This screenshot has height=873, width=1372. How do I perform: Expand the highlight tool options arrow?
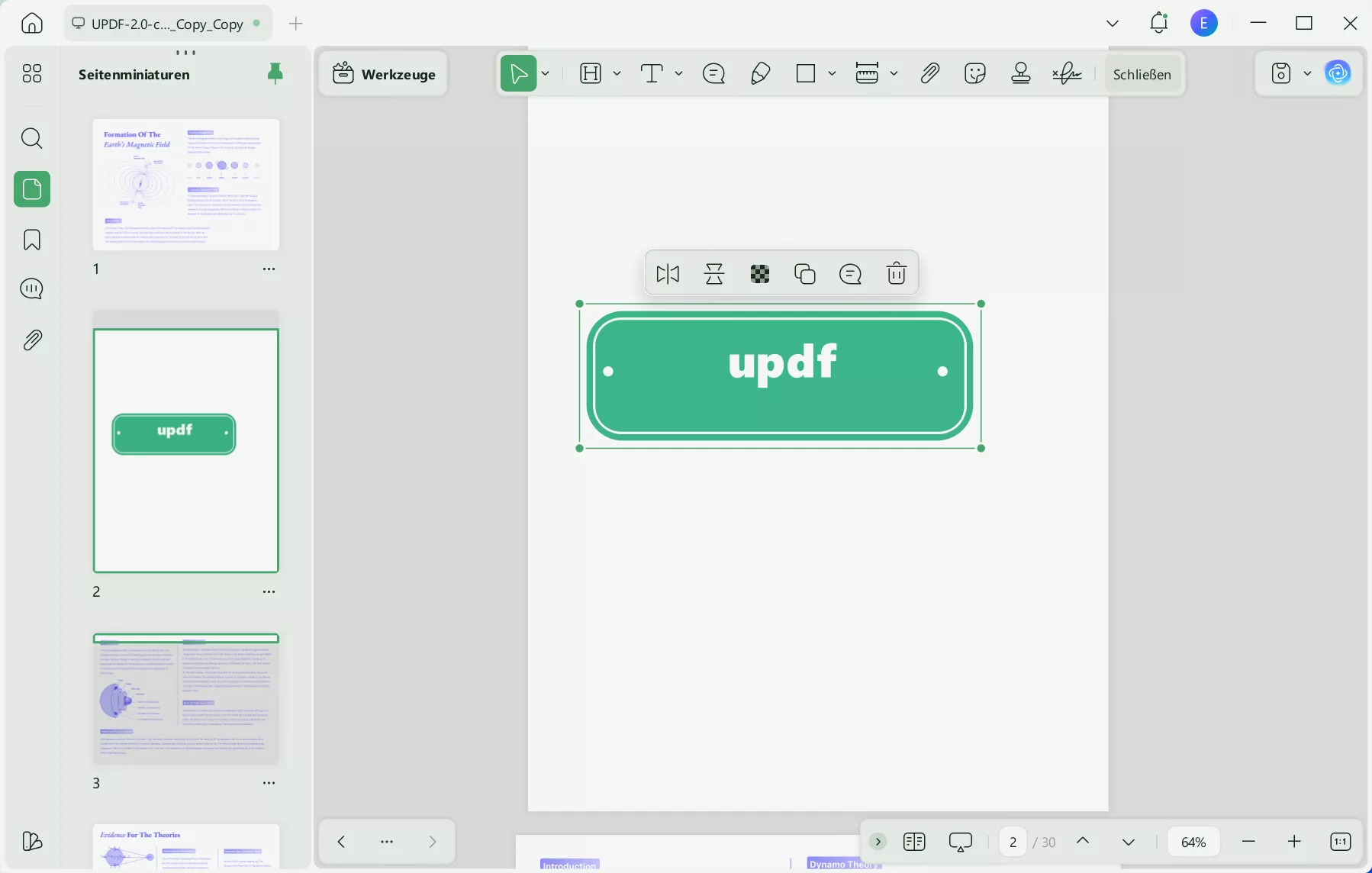click(617, 73)
